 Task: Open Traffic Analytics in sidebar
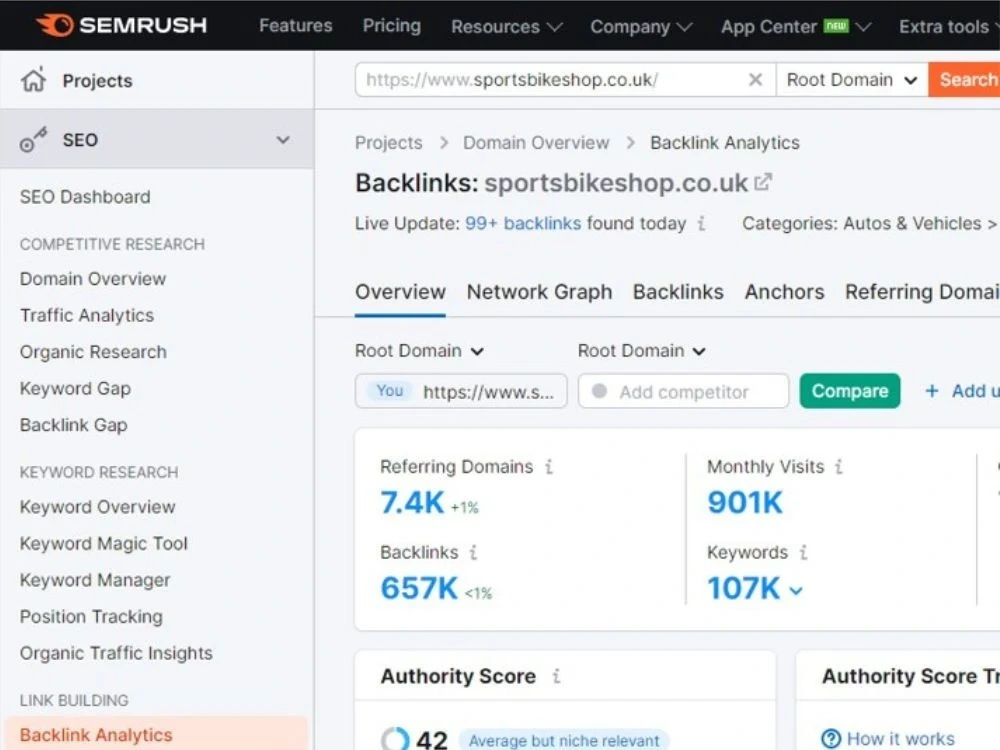(87, 315)
